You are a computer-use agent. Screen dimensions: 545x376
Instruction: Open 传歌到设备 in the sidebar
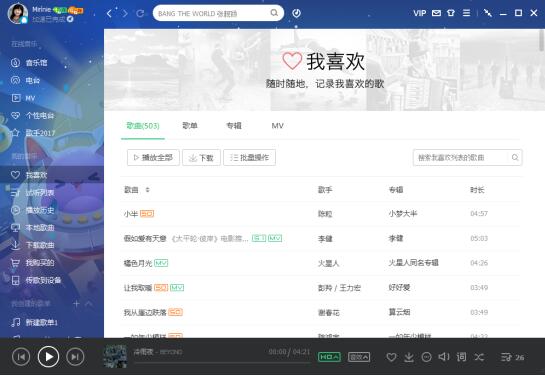click(43, 280)
